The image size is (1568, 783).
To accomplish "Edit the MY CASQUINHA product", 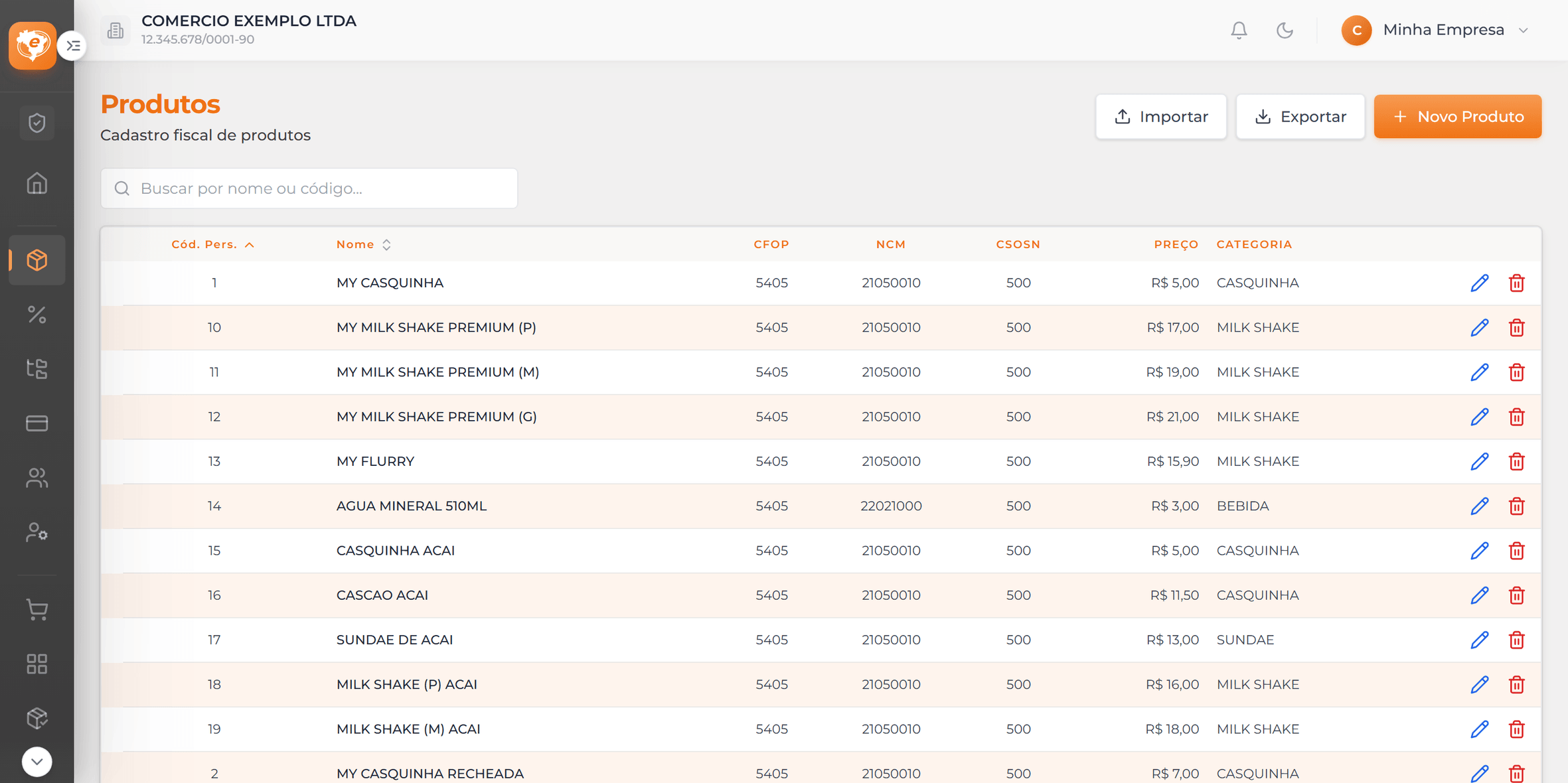I will (x=1480, y=283).
